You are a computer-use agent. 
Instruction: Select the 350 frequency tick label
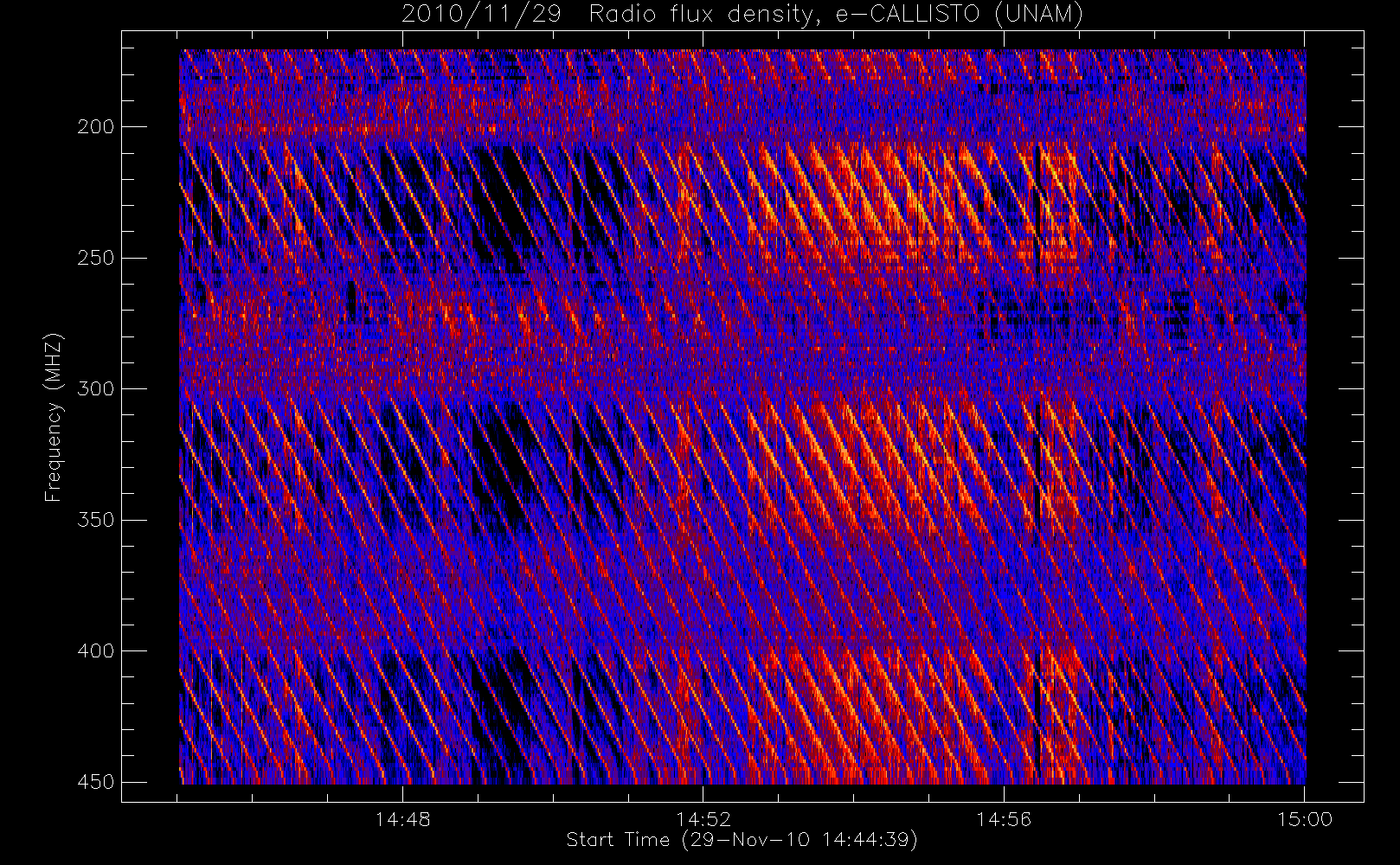95,520
